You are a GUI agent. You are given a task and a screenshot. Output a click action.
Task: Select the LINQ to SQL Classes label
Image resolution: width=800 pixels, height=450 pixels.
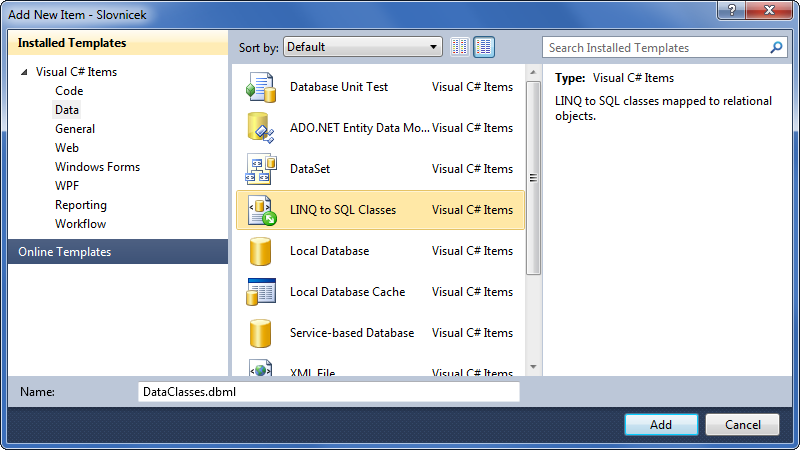343,210
